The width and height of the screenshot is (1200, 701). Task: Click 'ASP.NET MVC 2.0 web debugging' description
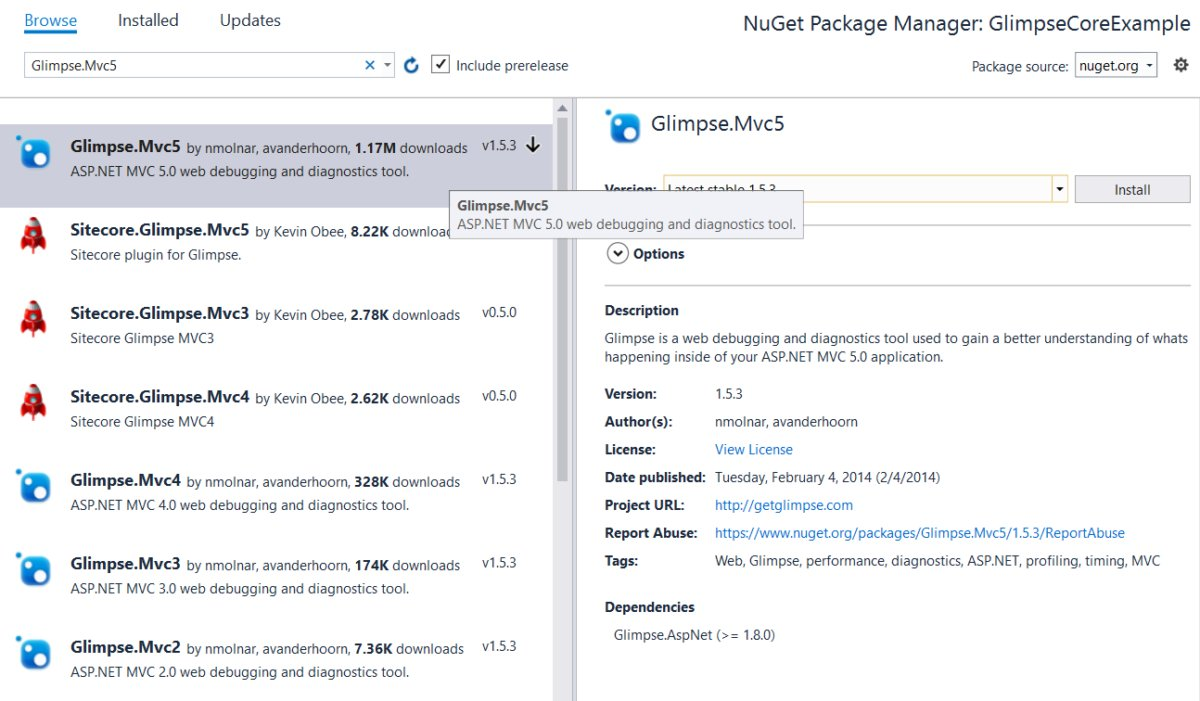pyautogui.click(x=240, y=672)
